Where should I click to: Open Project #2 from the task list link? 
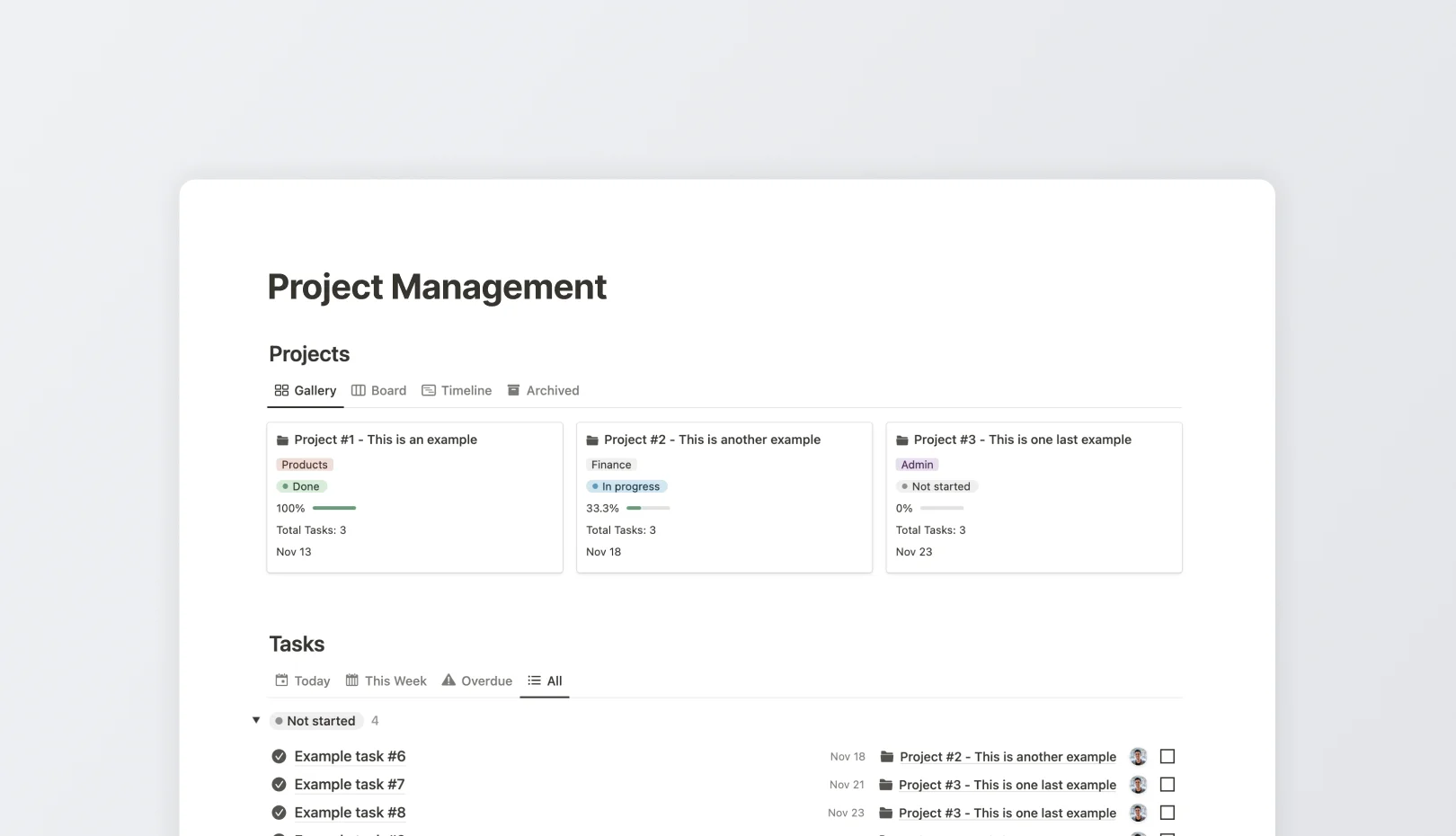(x=1007, y=756)
